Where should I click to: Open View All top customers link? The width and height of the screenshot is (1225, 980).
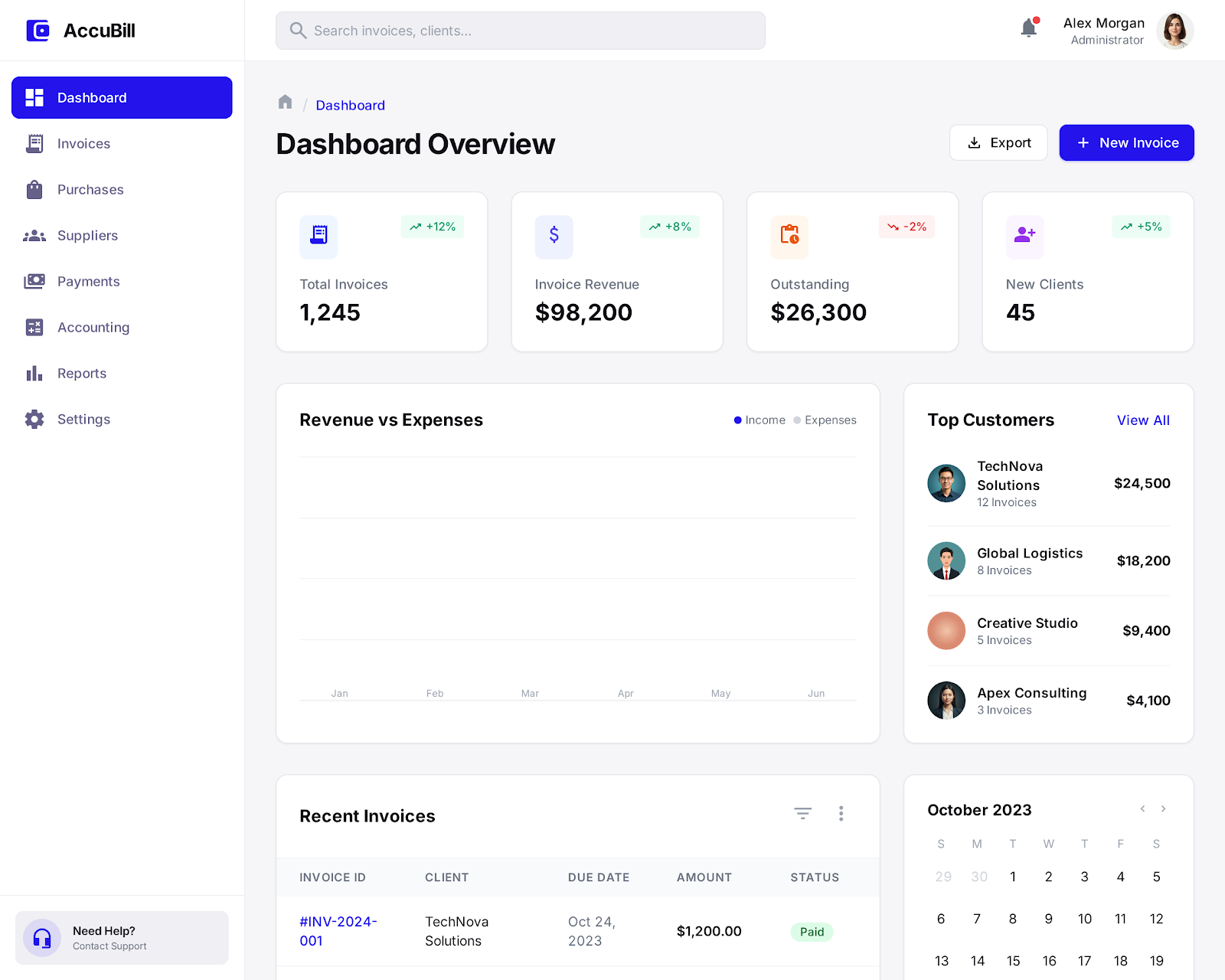pos(1143,420)
